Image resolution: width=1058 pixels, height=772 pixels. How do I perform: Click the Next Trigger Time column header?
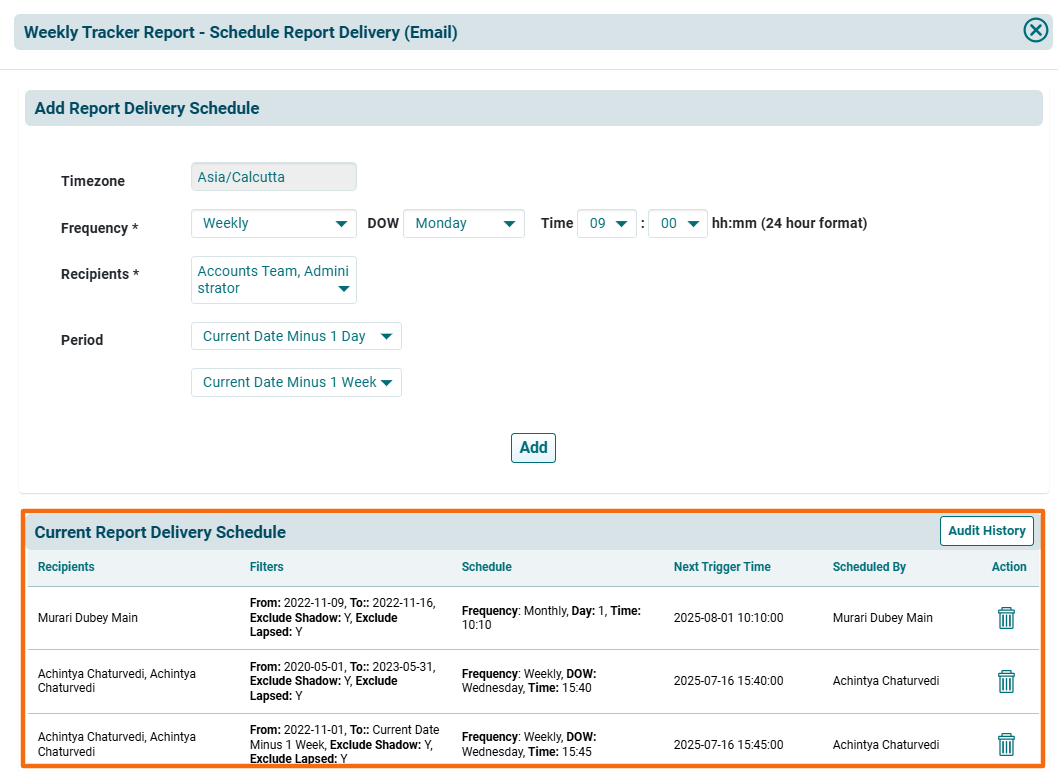click(x=722, y=567)
